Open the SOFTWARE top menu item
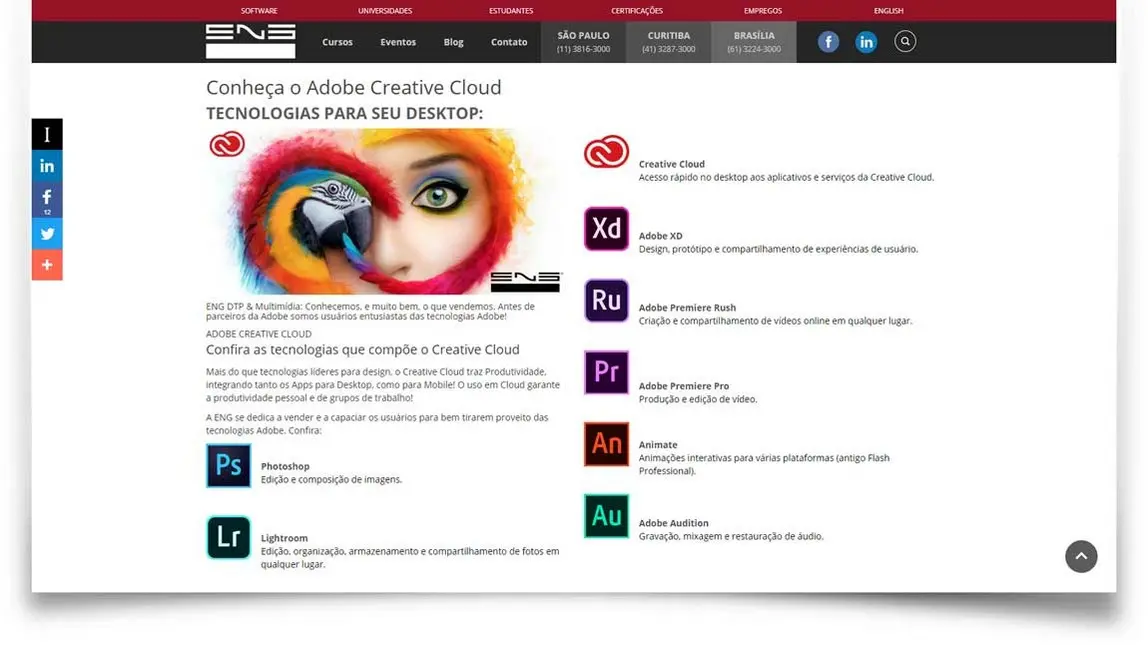1148x645 pixels. [x=259, y=11]
